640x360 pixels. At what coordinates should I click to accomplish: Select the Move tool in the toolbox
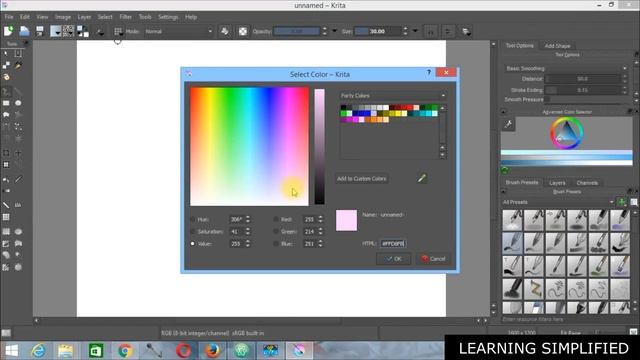pyautogui.click(x=18, y=153)
